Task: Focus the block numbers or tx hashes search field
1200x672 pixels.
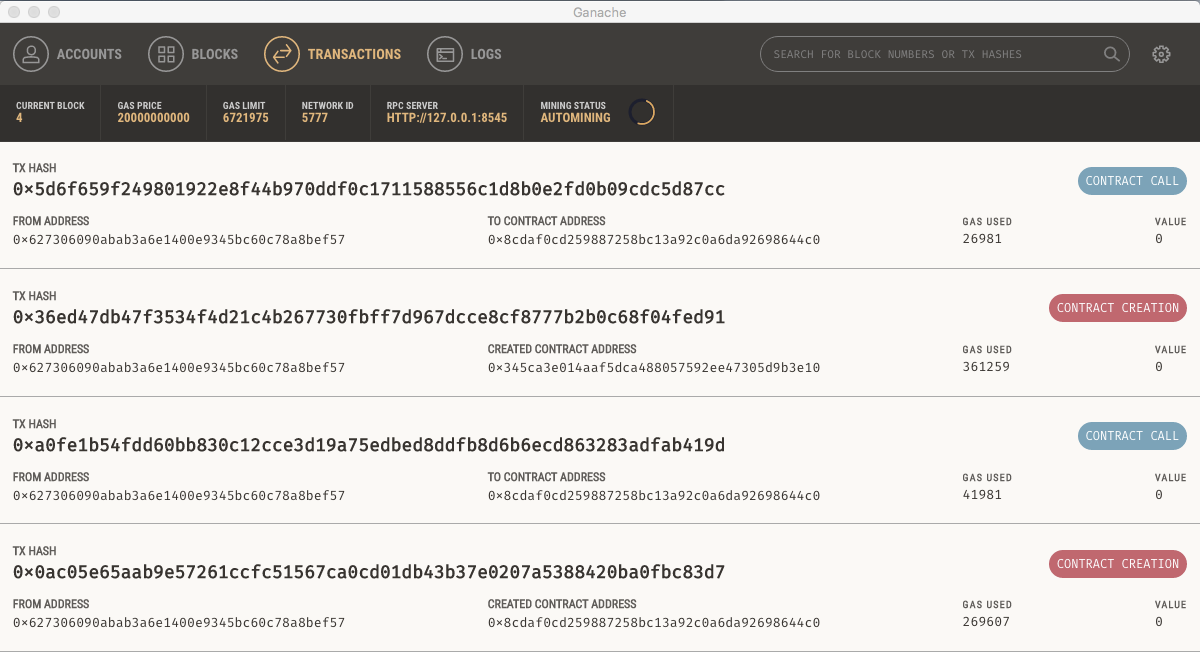Action: 945,54
